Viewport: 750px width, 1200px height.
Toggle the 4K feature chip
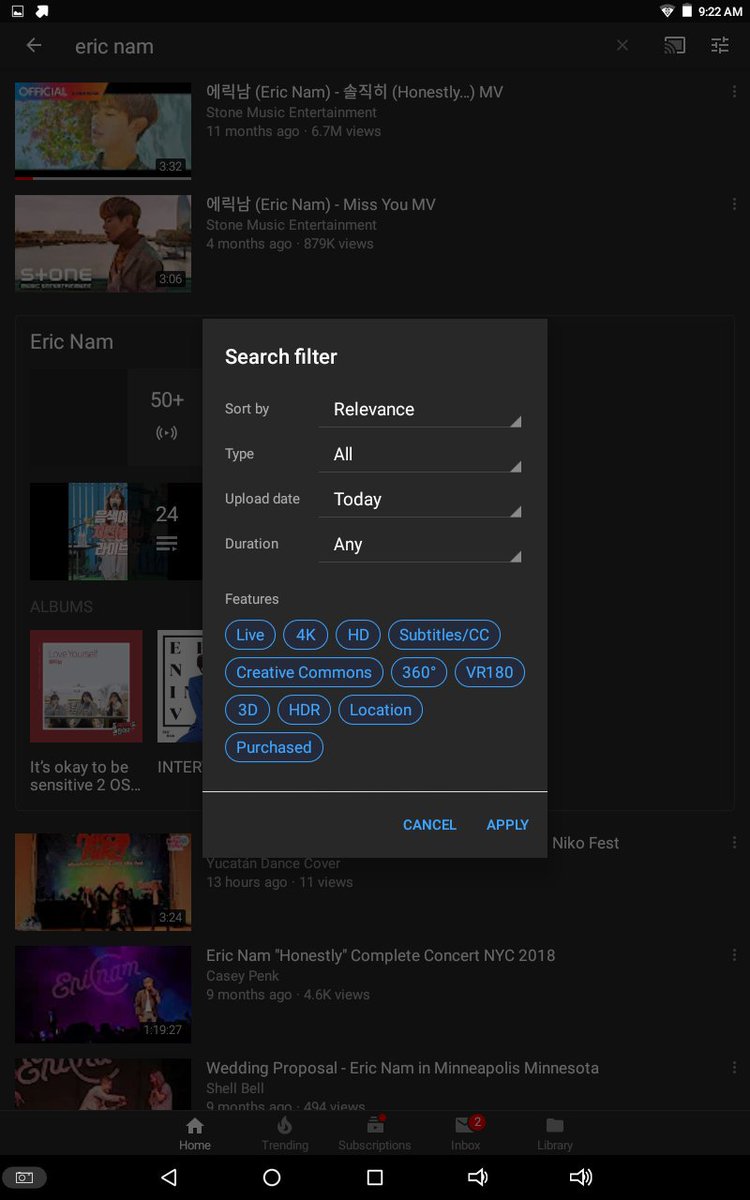point(306,635)
